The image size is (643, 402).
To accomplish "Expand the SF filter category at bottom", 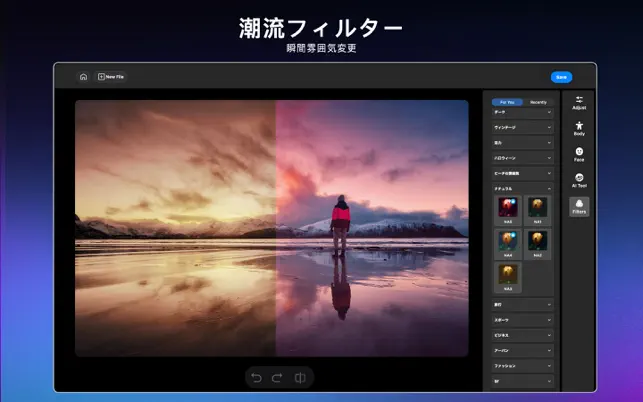I will 522,381.
